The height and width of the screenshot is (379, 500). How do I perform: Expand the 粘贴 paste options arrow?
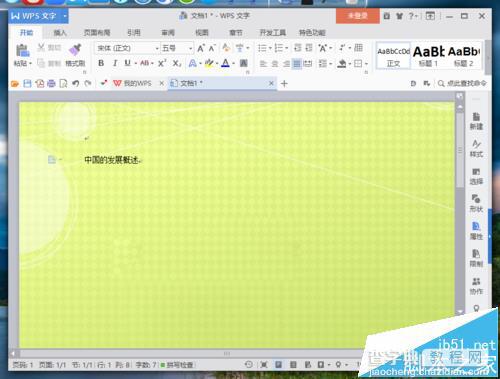[x=30, y=64]
